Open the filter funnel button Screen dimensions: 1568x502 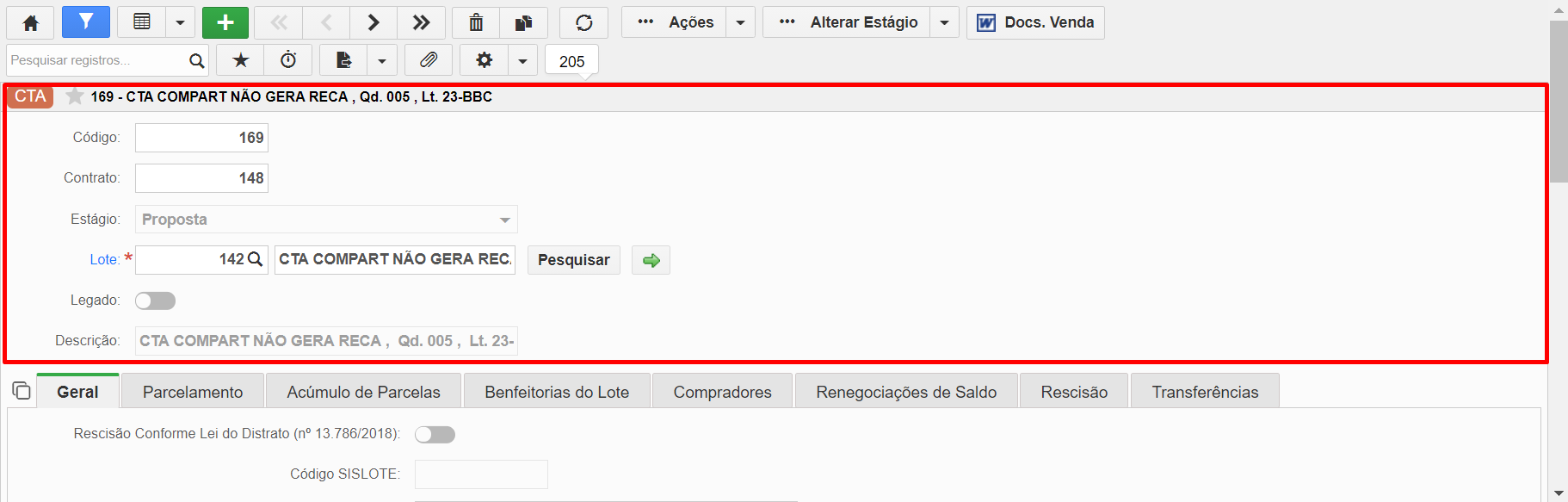(86, 22)
